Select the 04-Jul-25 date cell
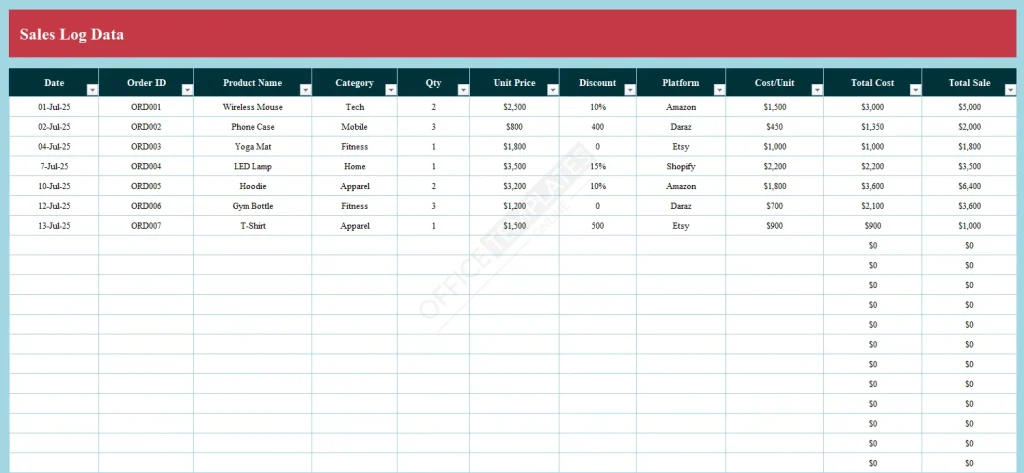The image size is (1024, 473). [x=54, y=146]
